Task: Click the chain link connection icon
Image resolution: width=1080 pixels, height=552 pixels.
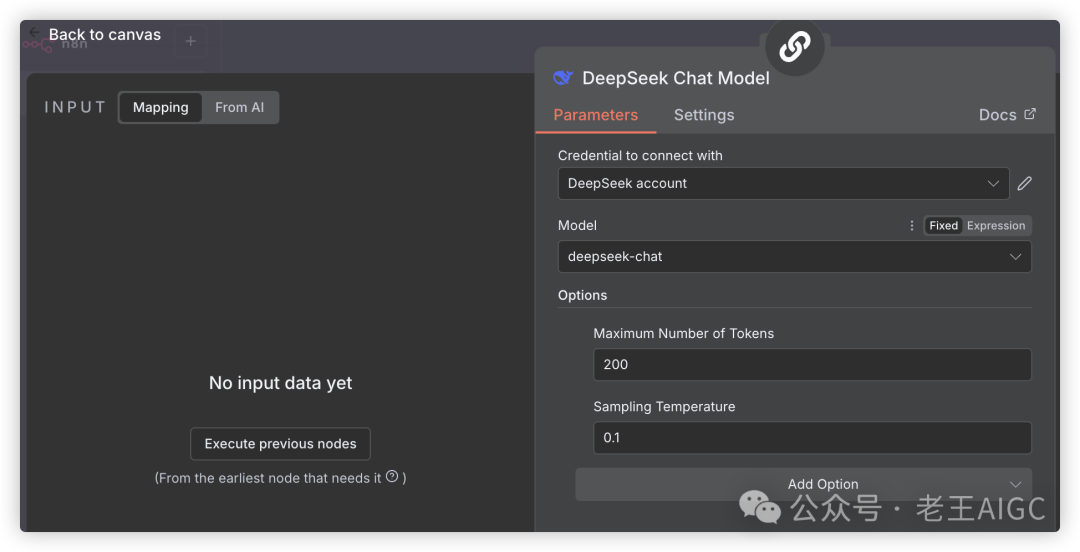Action: point(795,47)
